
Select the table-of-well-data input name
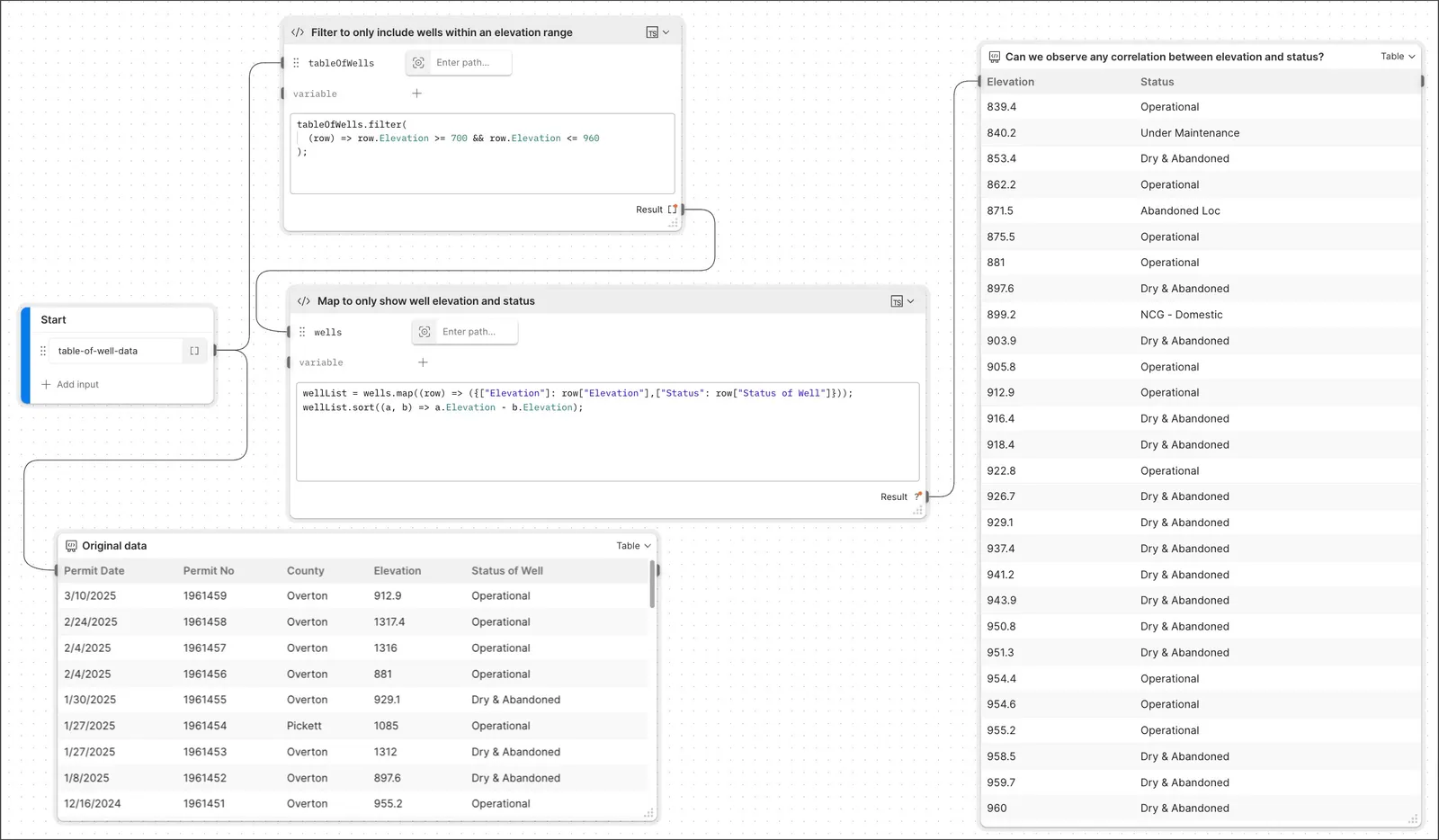[98, 351]
